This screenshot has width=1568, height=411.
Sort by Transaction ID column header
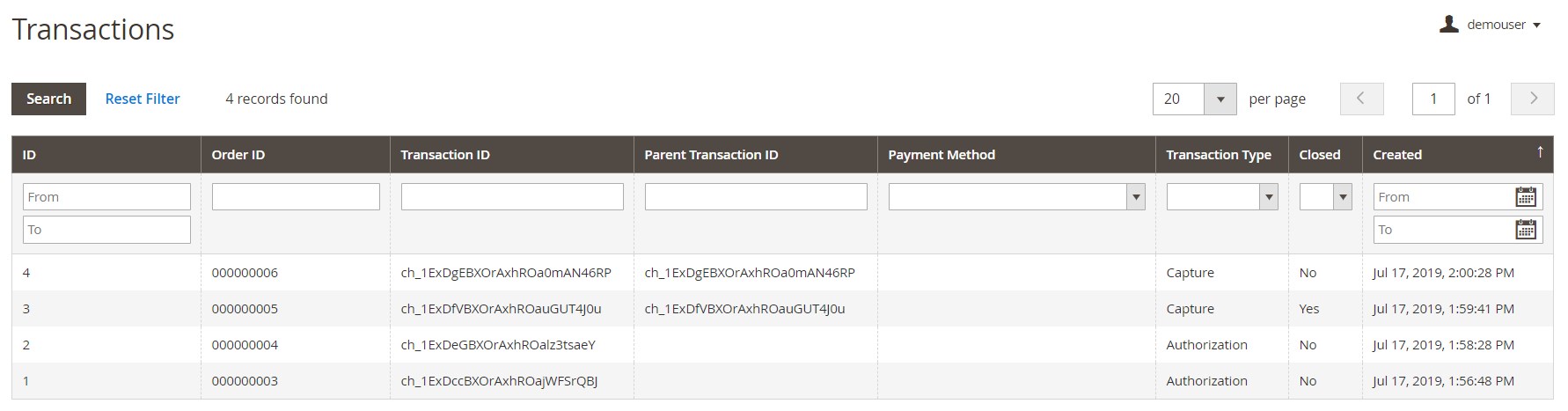pyautogui.click(x=445, y=155)
